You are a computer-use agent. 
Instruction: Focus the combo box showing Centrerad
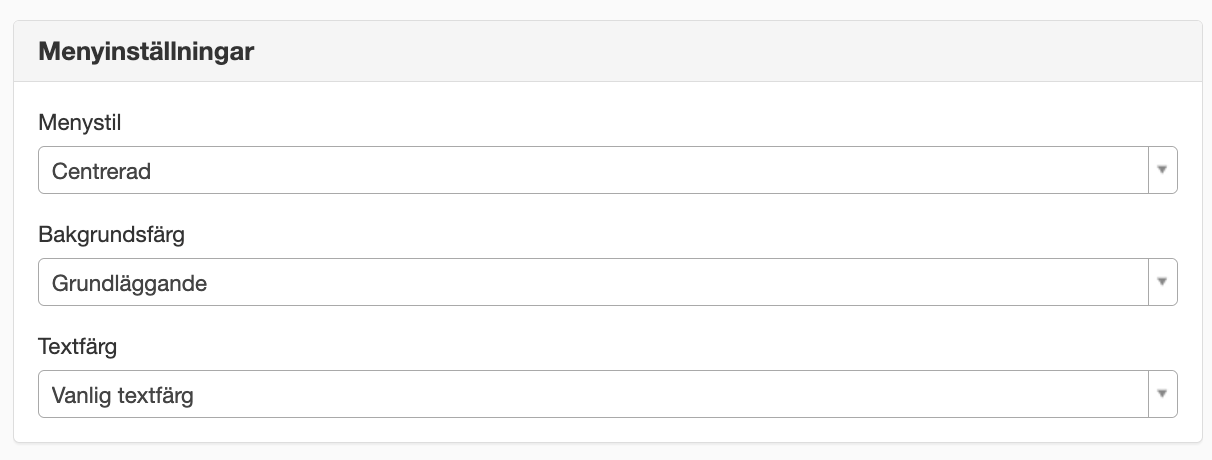click(x=608, y=170)
